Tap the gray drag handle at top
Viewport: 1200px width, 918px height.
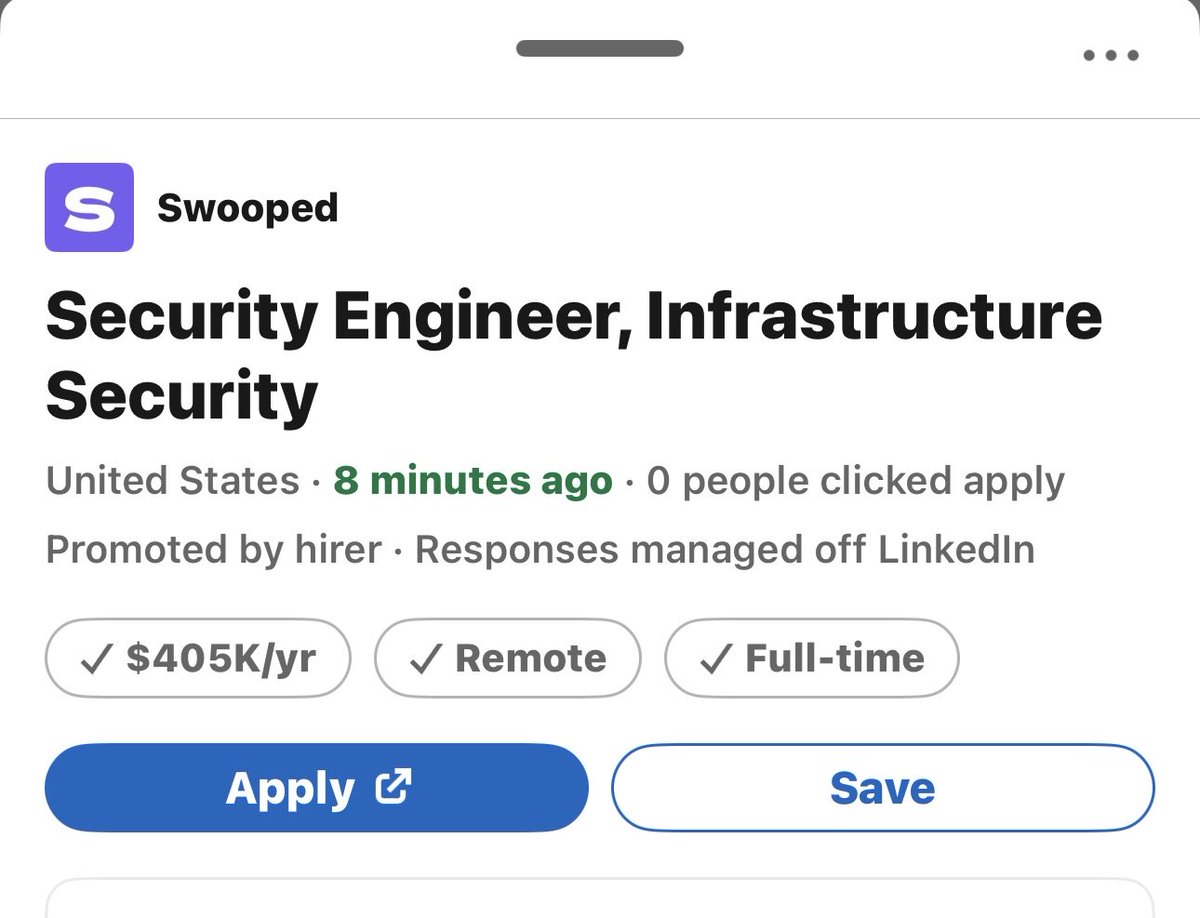point(600,48)
